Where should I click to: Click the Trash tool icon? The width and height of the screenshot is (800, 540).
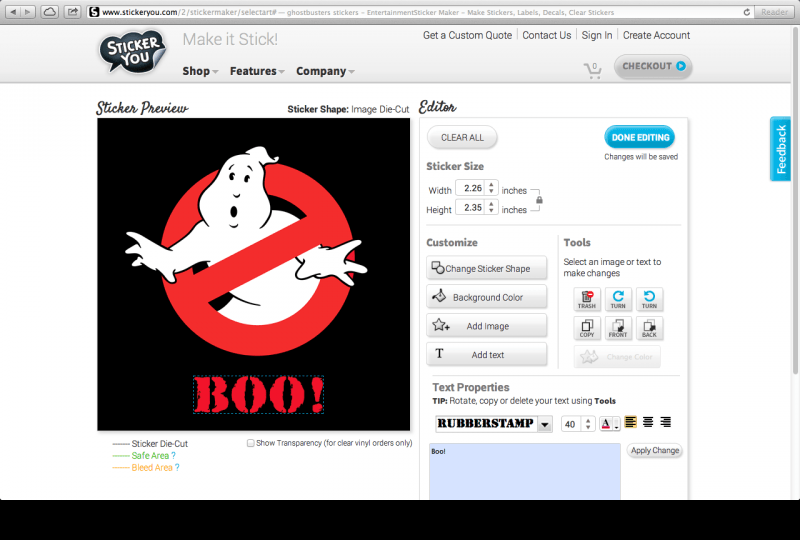(x=587, y=299)
